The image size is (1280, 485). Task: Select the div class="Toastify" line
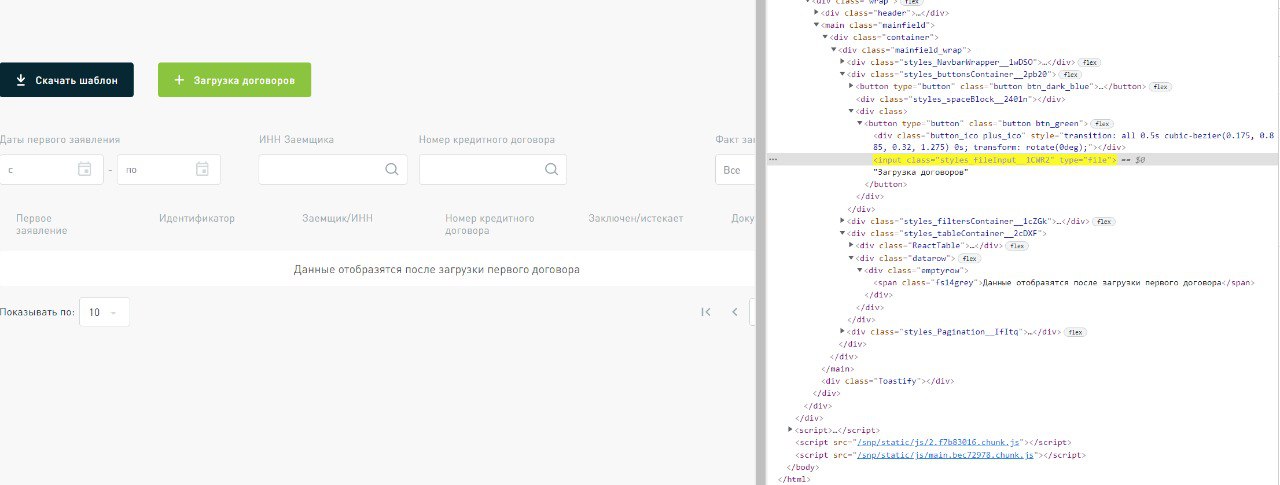tap(887, 380)
